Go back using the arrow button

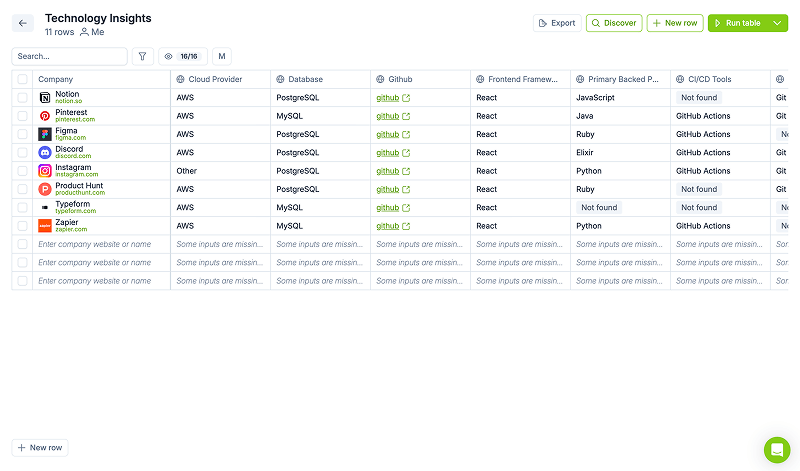tap(22, 23)
